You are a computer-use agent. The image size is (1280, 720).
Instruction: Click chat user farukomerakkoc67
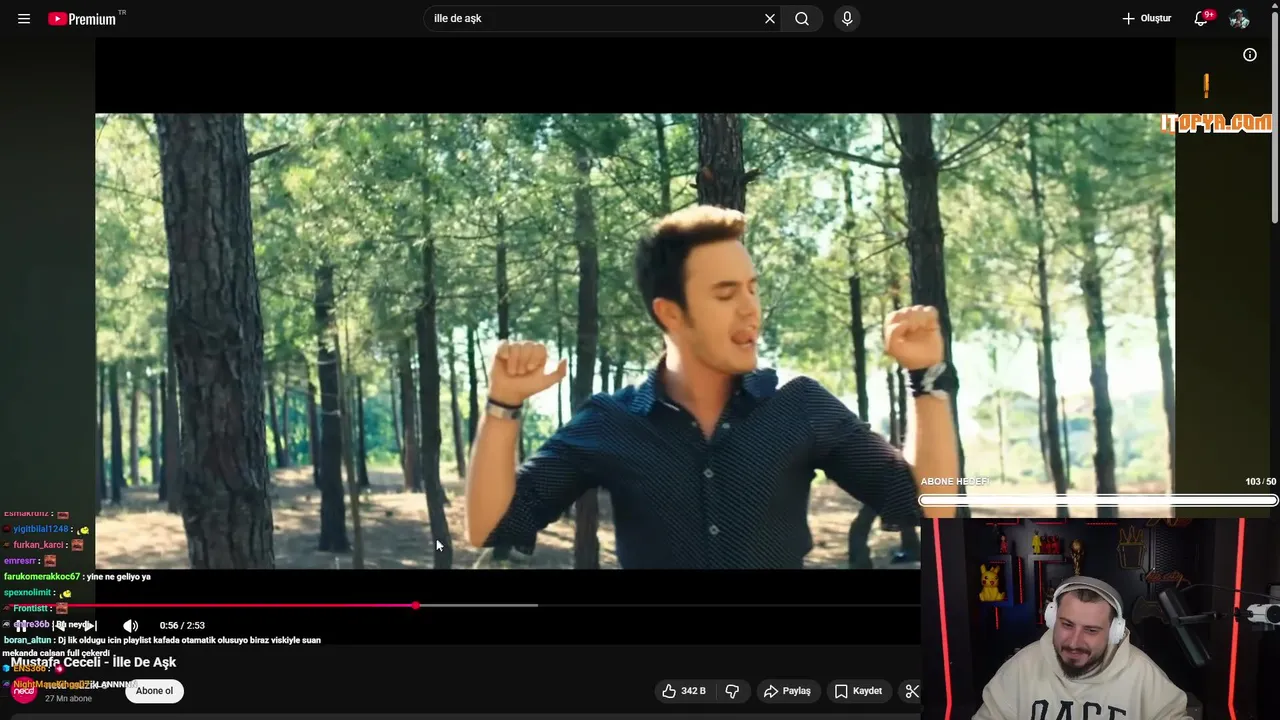[x=41, y=577]
